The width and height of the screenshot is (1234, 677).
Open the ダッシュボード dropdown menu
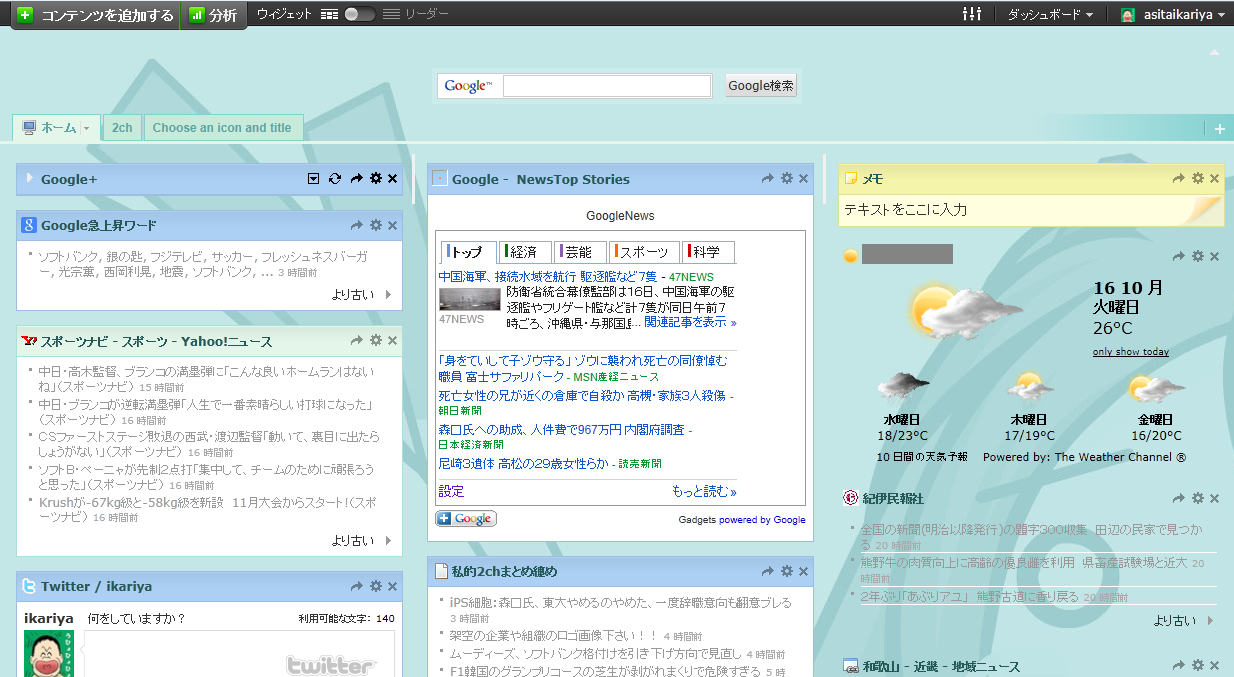(1049, 15)
